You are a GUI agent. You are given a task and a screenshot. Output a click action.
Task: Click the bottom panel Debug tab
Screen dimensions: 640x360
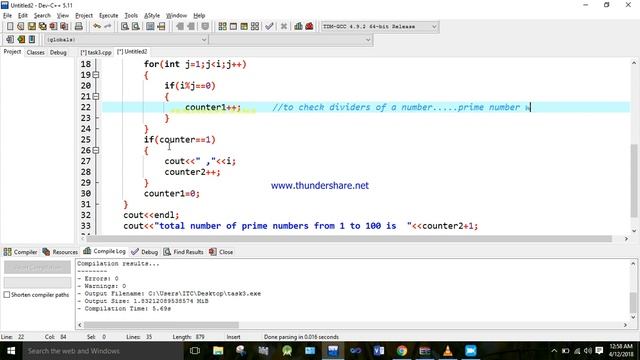pos(144,252)
